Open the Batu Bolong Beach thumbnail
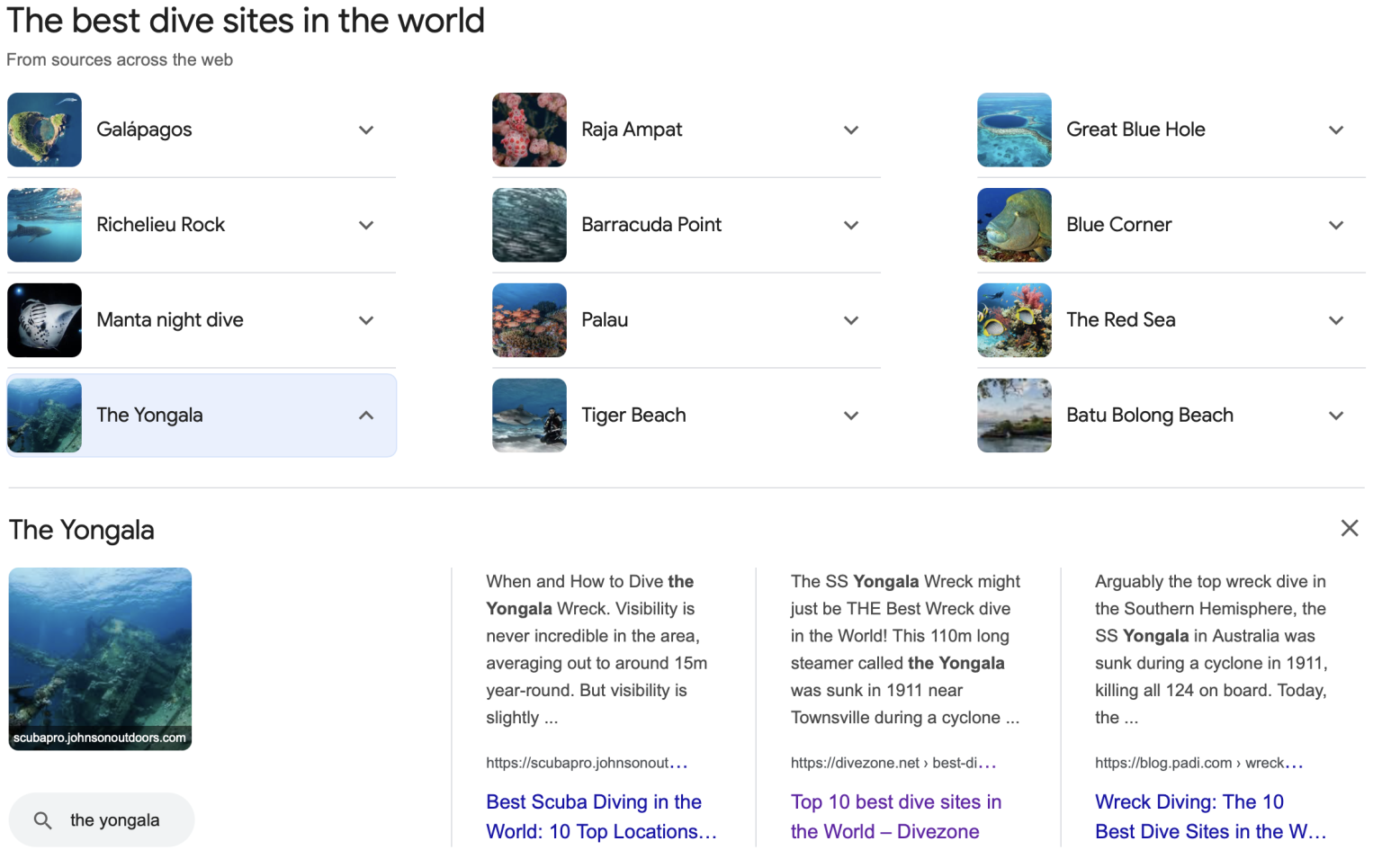Screen dimensions: 1382x868 pyautogui.click(x=1014, y=416)
